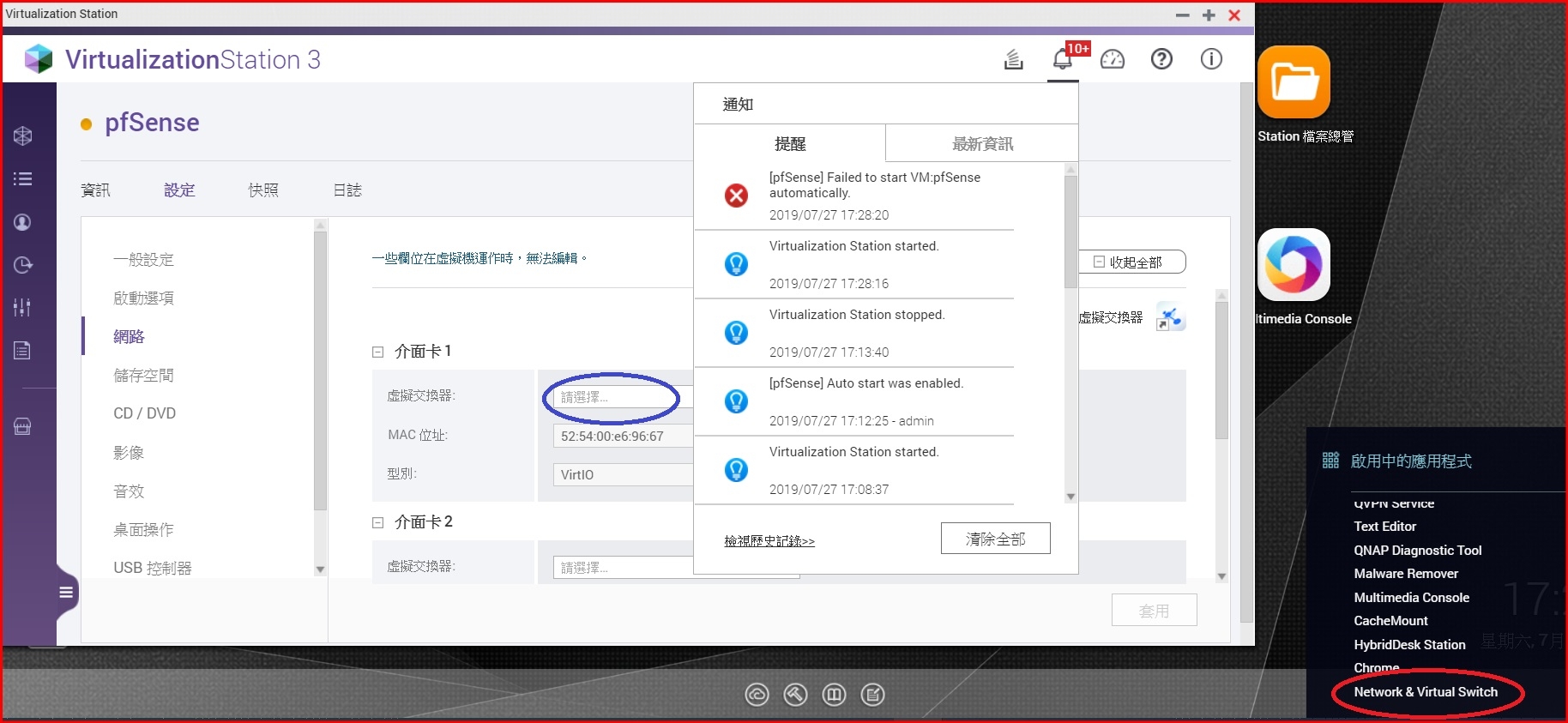Expand the sidebar with the hamburger handle
The image size is (1568, 723).
[x=66, y=592]
